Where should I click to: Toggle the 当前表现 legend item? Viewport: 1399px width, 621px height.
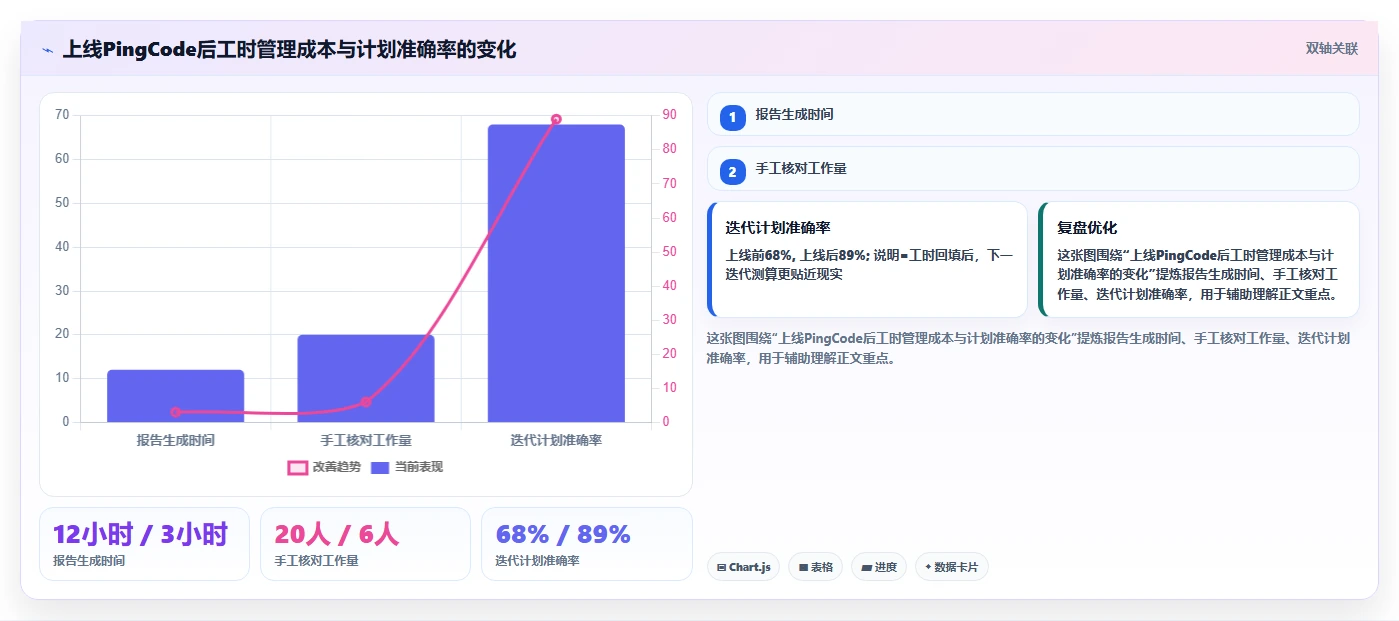[x=407, y=467]
